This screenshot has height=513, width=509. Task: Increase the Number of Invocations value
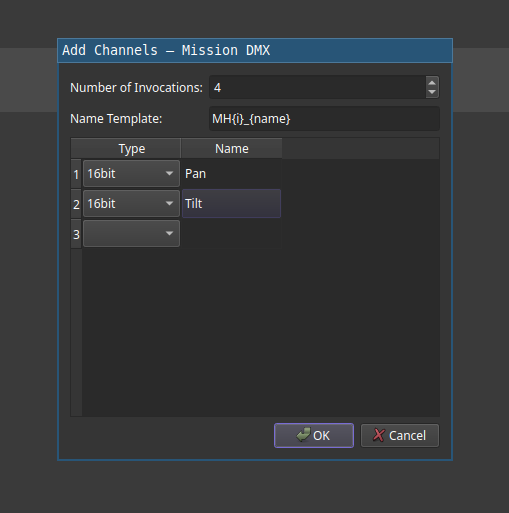point(432,83)
